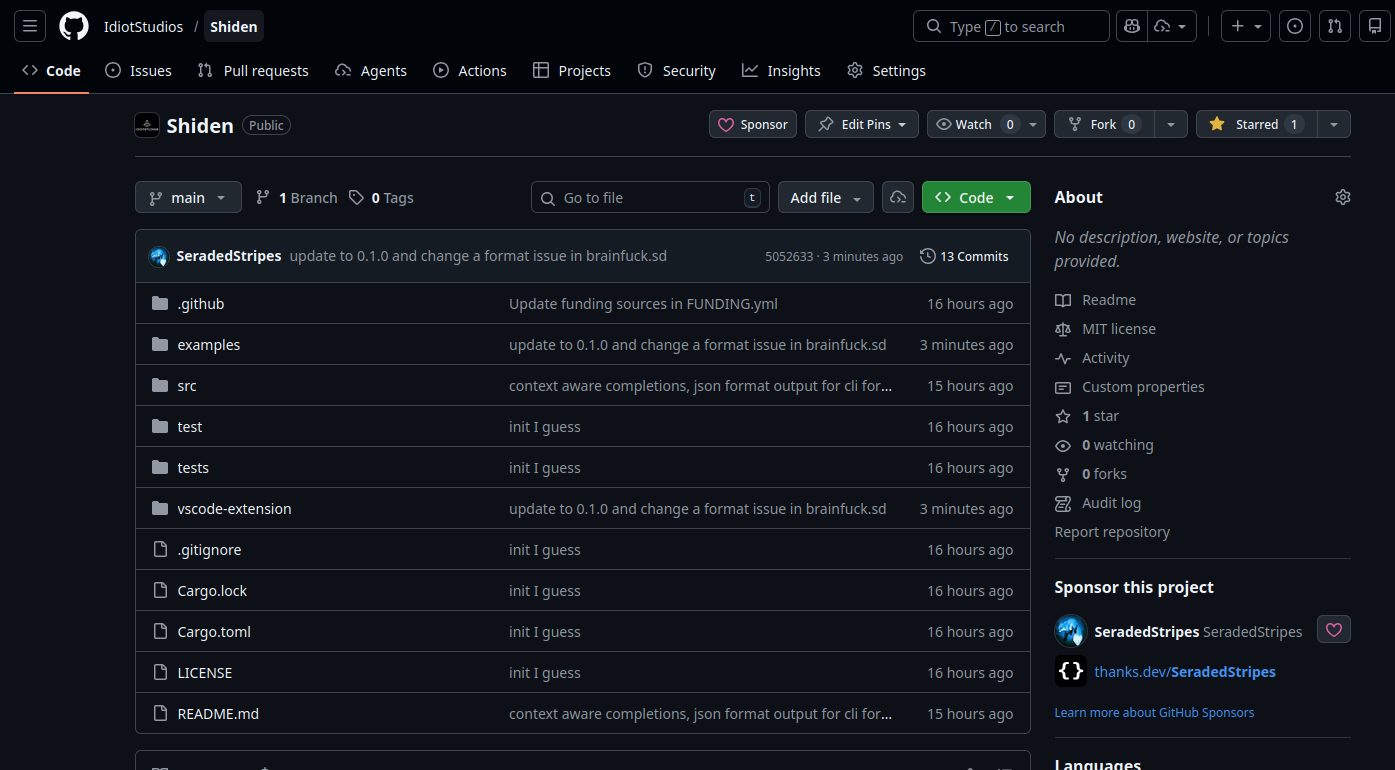1395x770 pixels.
Task: Open the issues icon in header
Action: tap(1295, 27)
